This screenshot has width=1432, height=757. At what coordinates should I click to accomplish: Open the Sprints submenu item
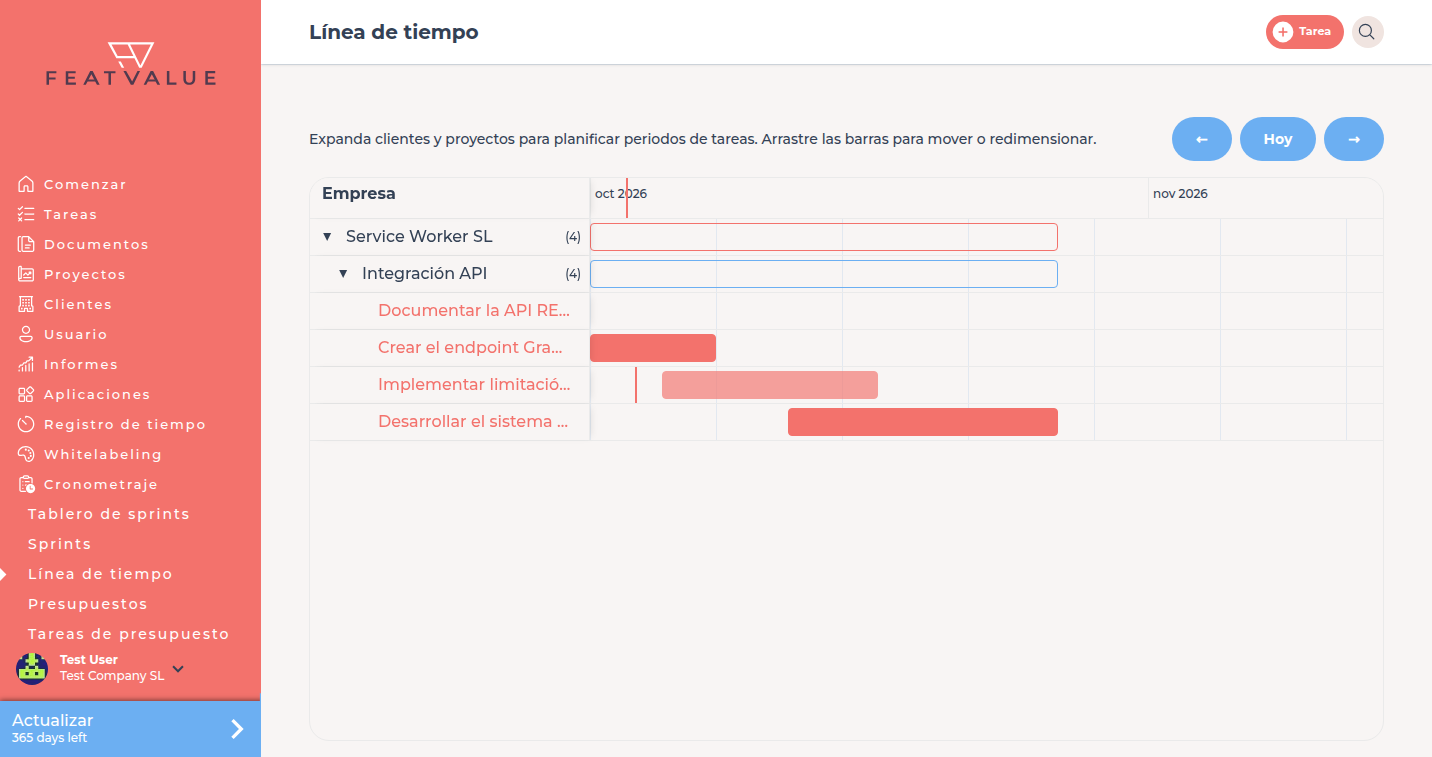point(60,544)
